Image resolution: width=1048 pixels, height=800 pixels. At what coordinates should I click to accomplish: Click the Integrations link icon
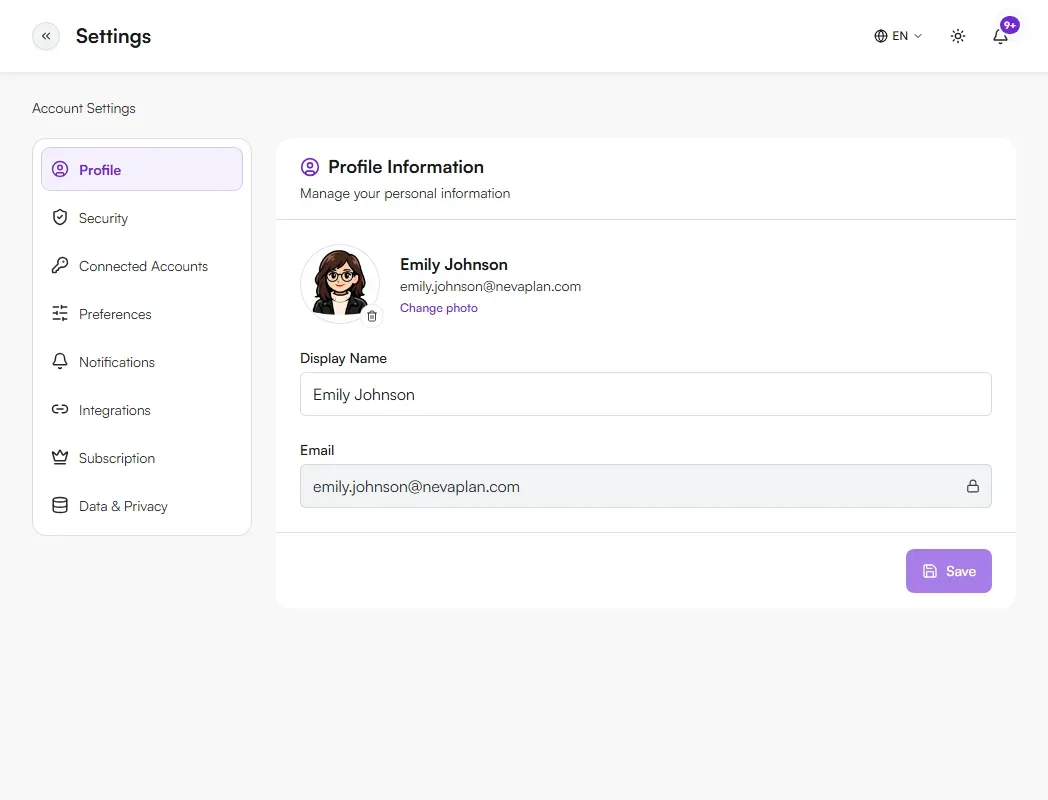(x=60, y=409)
